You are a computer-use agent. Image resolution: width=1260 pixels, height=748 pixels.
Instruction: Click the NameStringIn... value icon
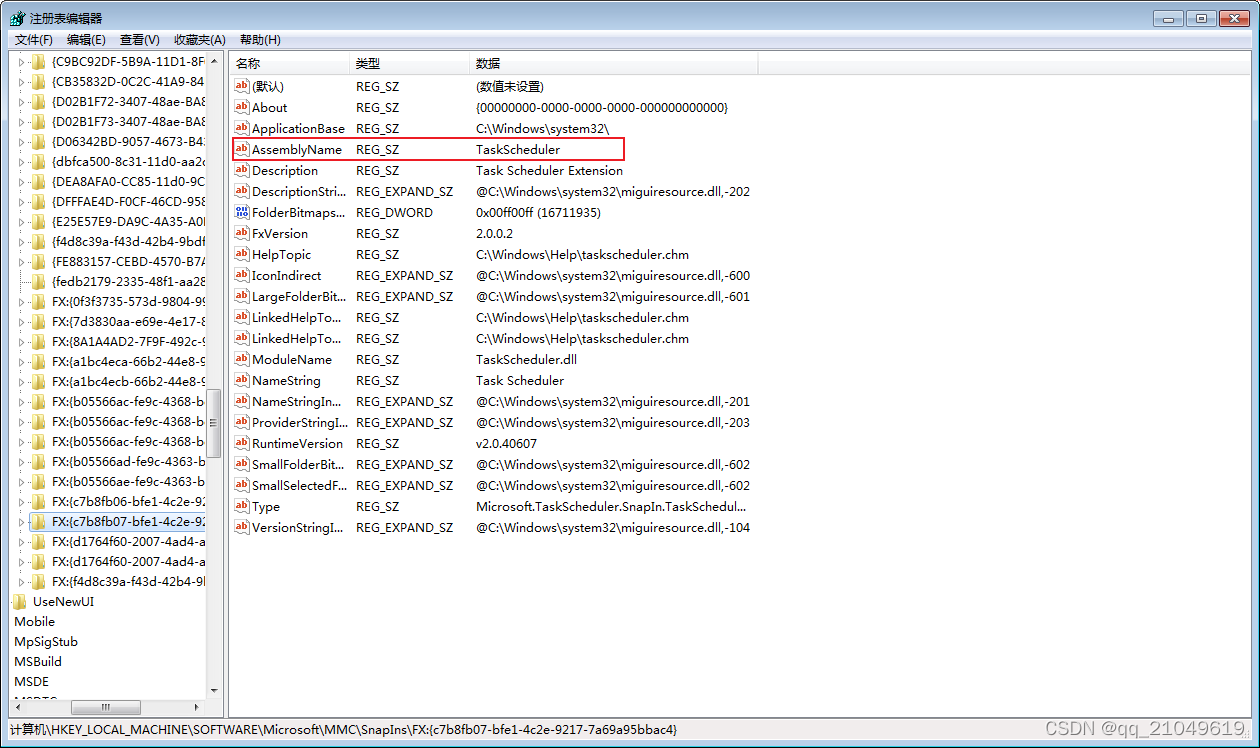click(241, 401)
